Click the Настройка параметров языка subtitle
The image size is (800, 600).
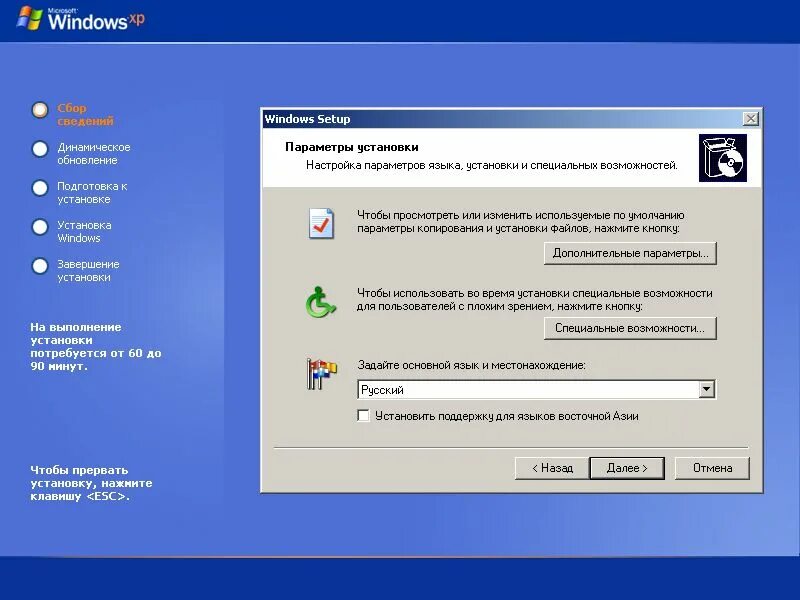491,165
